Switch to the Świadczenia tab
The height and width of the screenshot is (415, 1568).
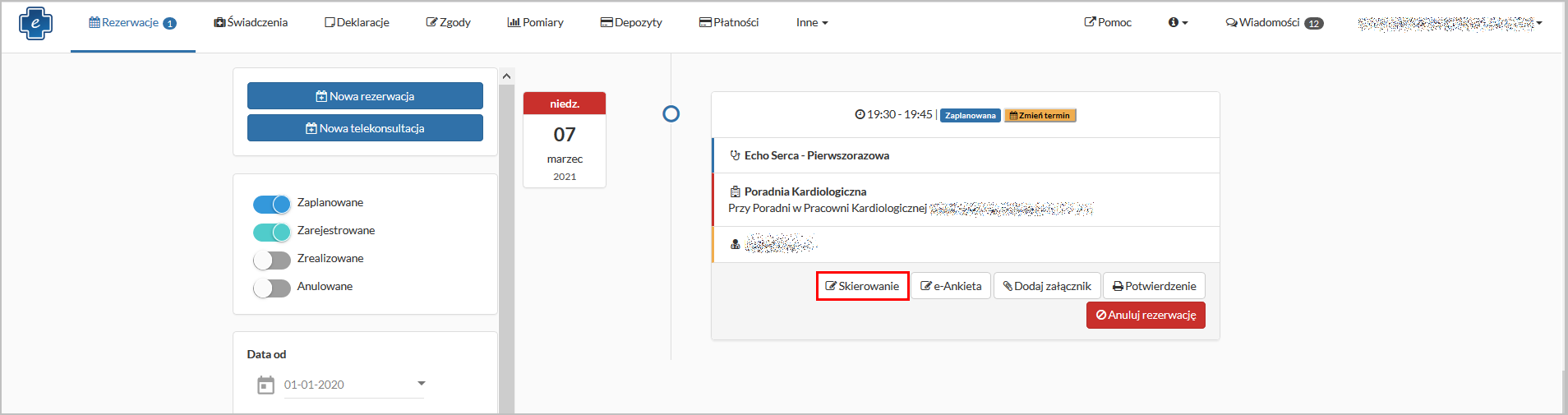pyautogui.click(x=251, y=23)
